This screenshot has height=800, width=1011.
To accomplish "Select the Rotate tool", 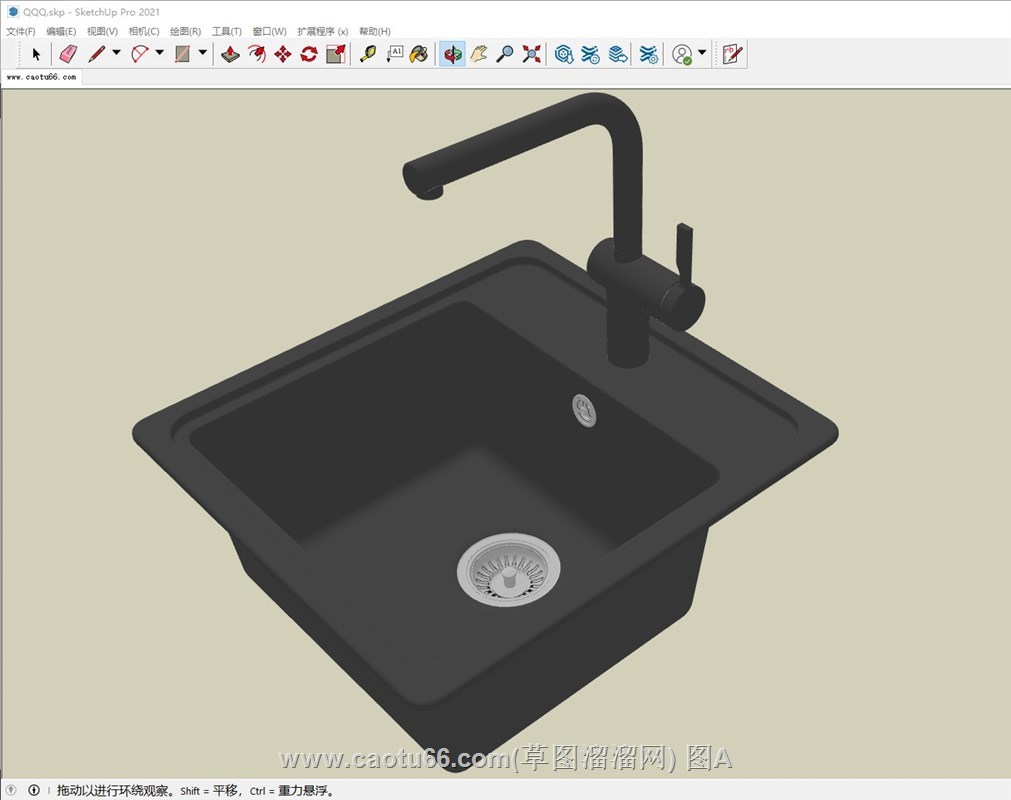I will (309, 54).
